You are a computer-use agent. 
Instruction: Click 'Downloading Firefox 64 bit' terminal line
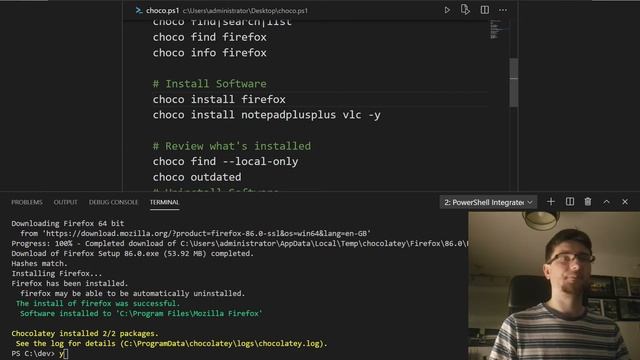tap(68, 224)
